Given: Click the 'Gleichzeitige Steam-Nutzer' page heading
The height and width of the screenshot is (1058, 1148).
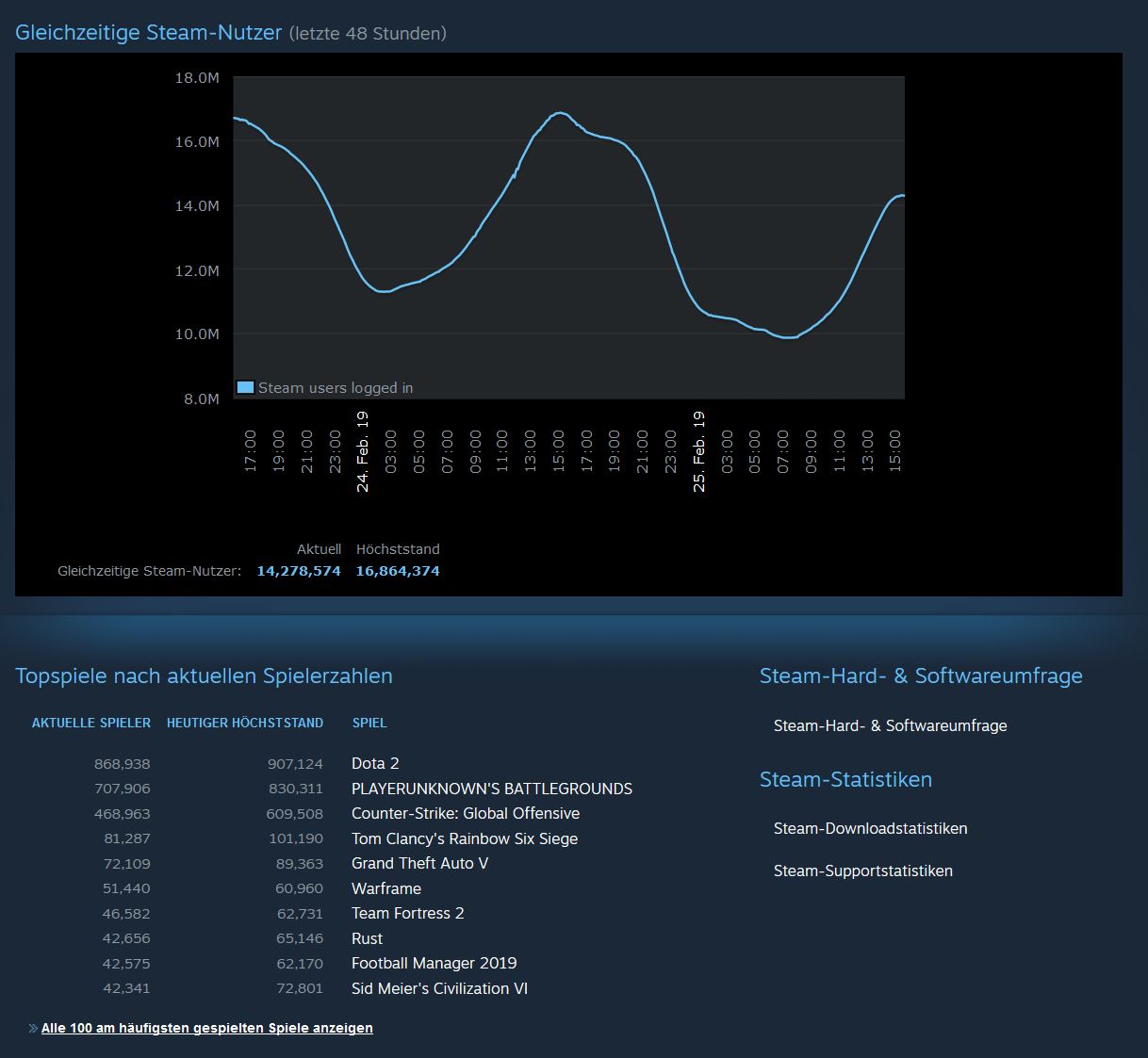Looking at the screenshot, I should click(x=149, y=32).
